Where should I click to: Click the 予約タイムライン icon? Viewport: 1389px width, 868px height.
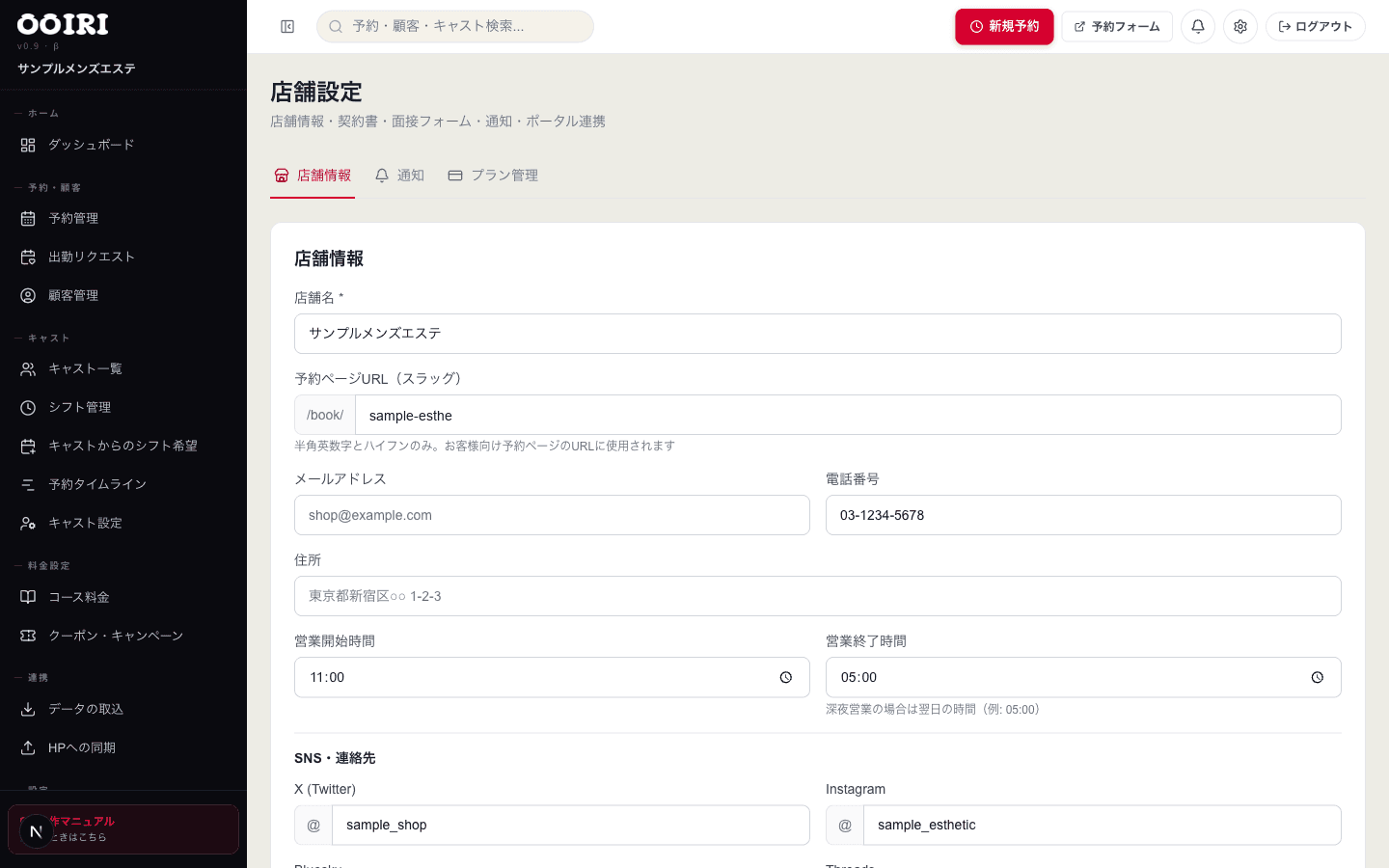click(x=28, y=484)
